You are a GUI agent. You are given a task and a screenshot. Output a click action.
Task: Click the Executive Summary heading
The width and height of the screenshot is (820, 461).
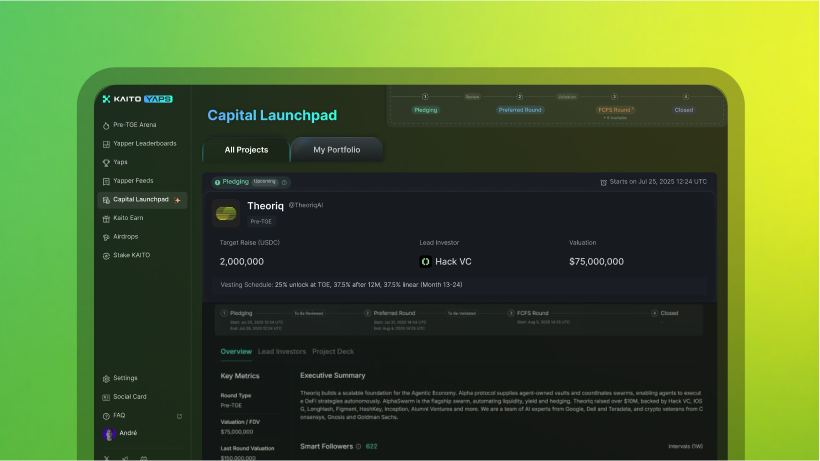[333, 375]
